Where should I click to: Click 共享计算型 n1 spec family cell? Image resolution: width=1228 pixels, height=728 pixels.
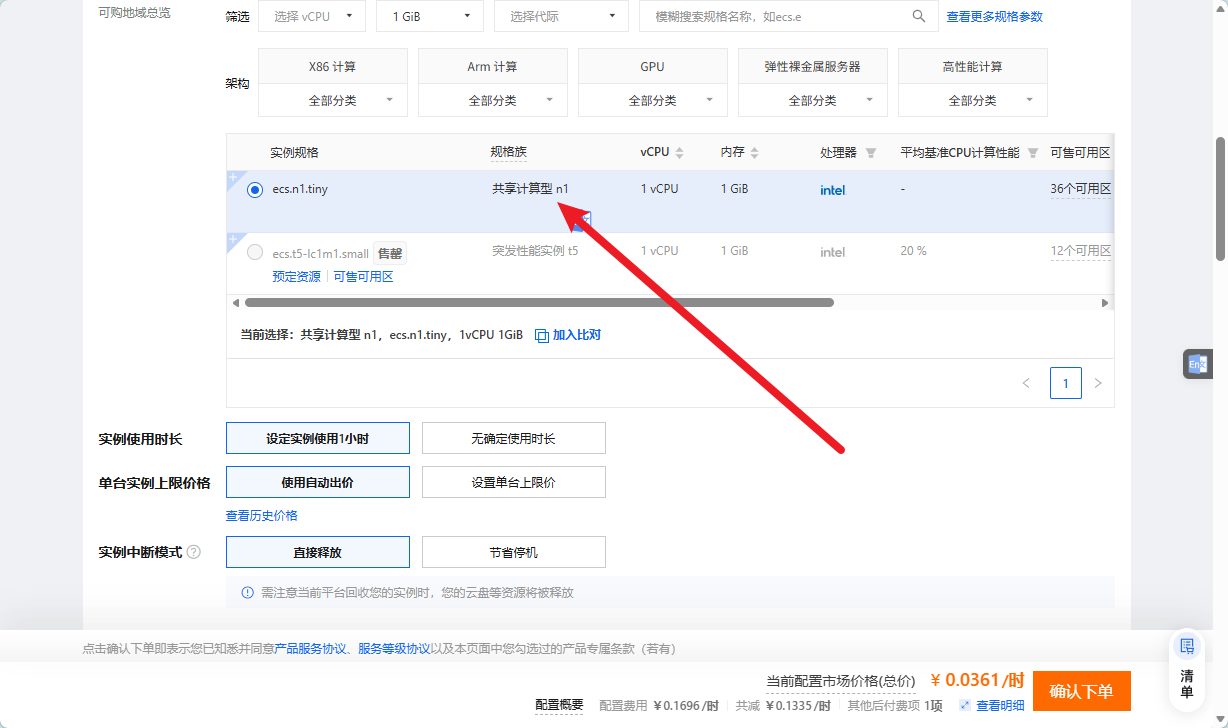530,188
